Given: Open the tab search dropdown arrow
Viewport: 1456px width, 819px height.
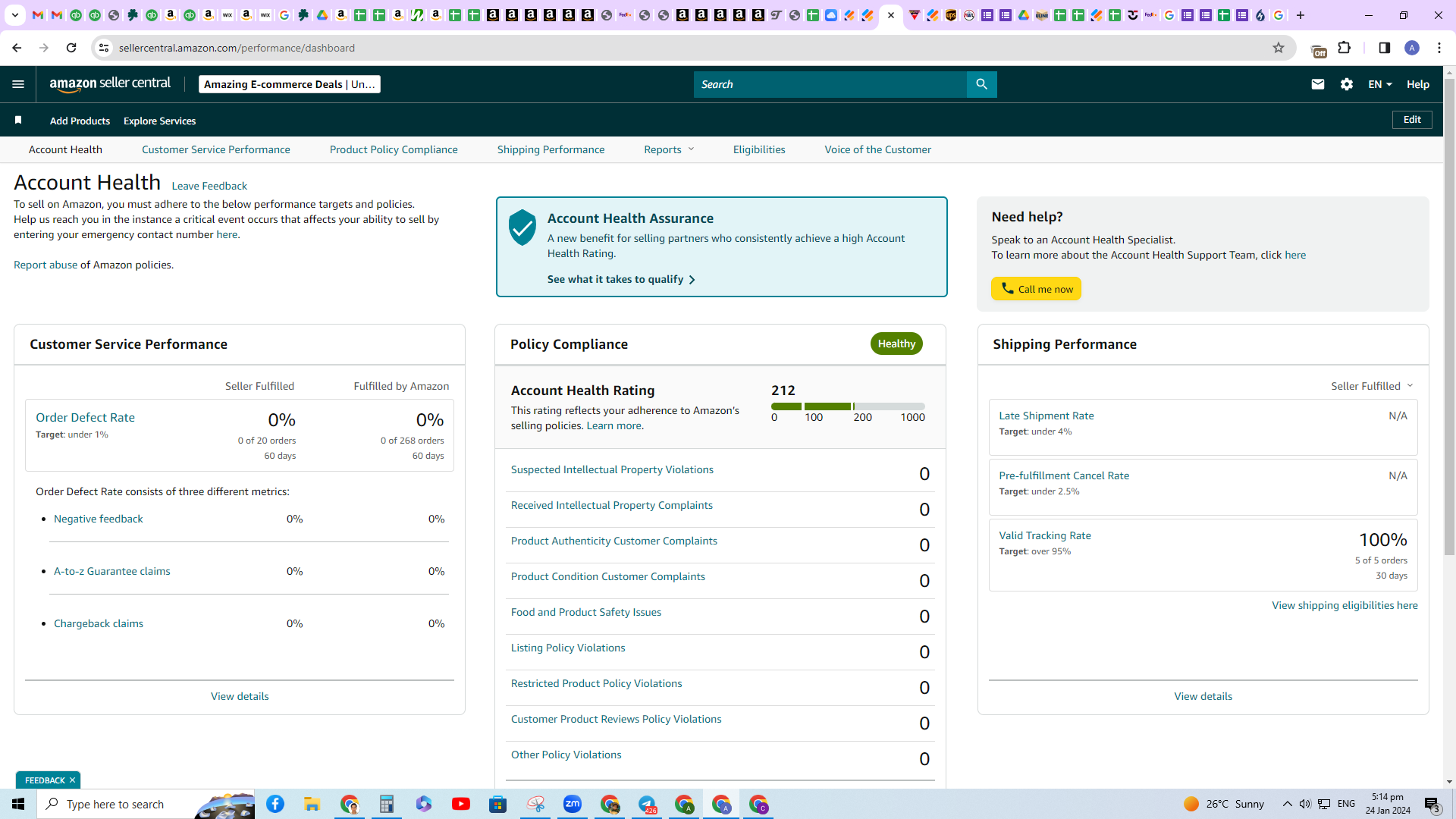Looking at the screenshot, I should [x=14, y=15].
